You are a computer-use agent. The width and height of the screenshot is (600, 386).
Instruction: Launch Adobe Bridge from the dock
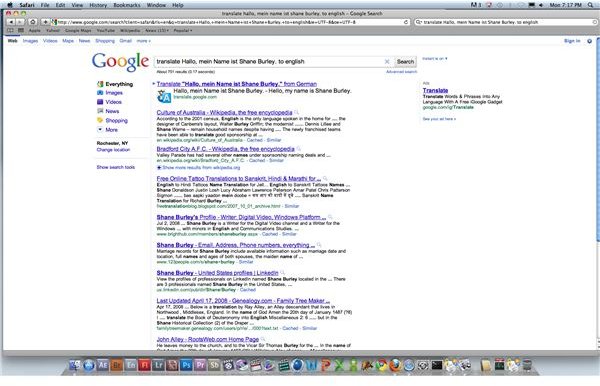tap(117, 365)
